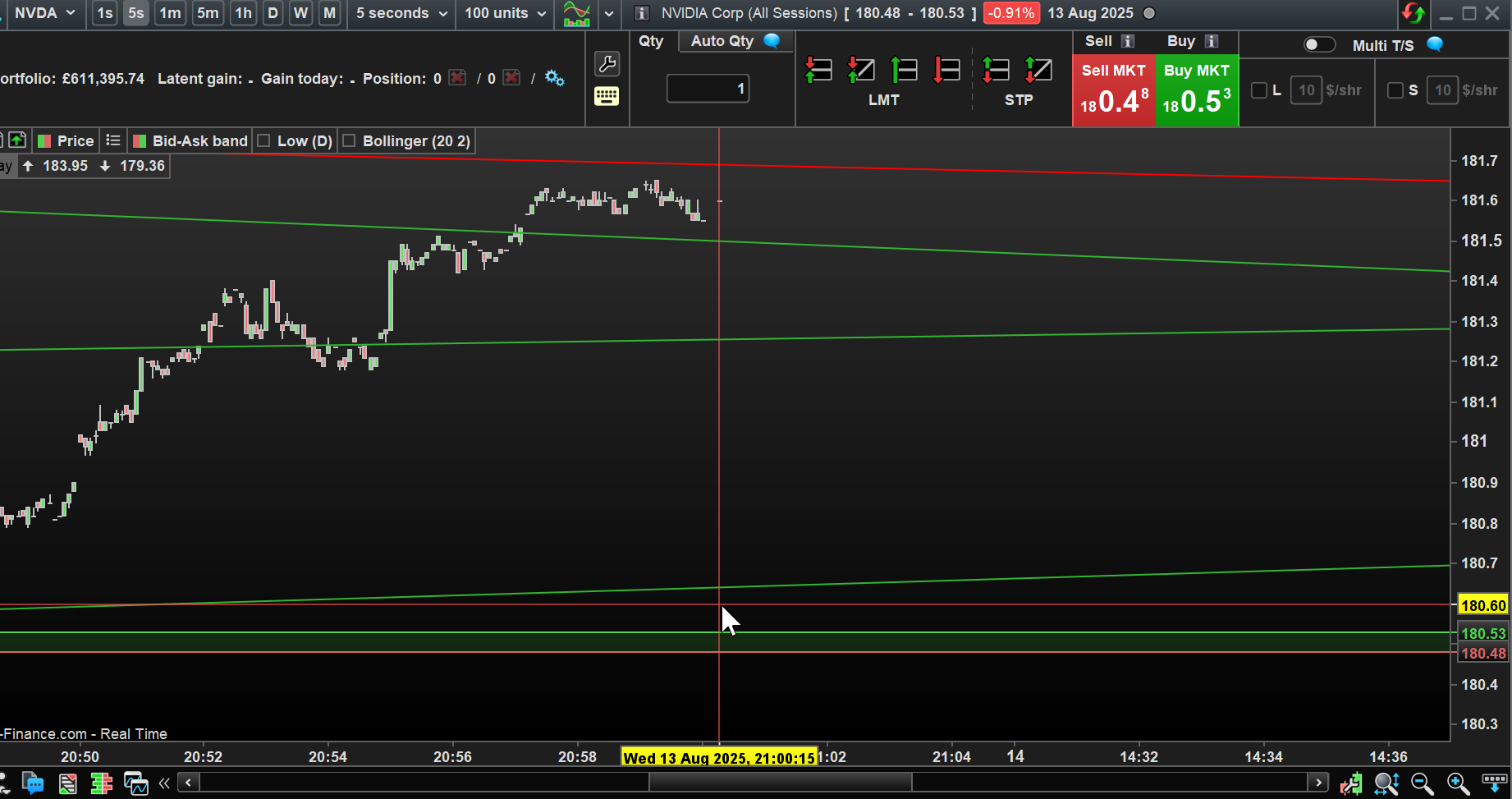Select the green up-arrow LMT buy icon
Viewport: 1512px width, 799px height.
click(x=904, y=70)
